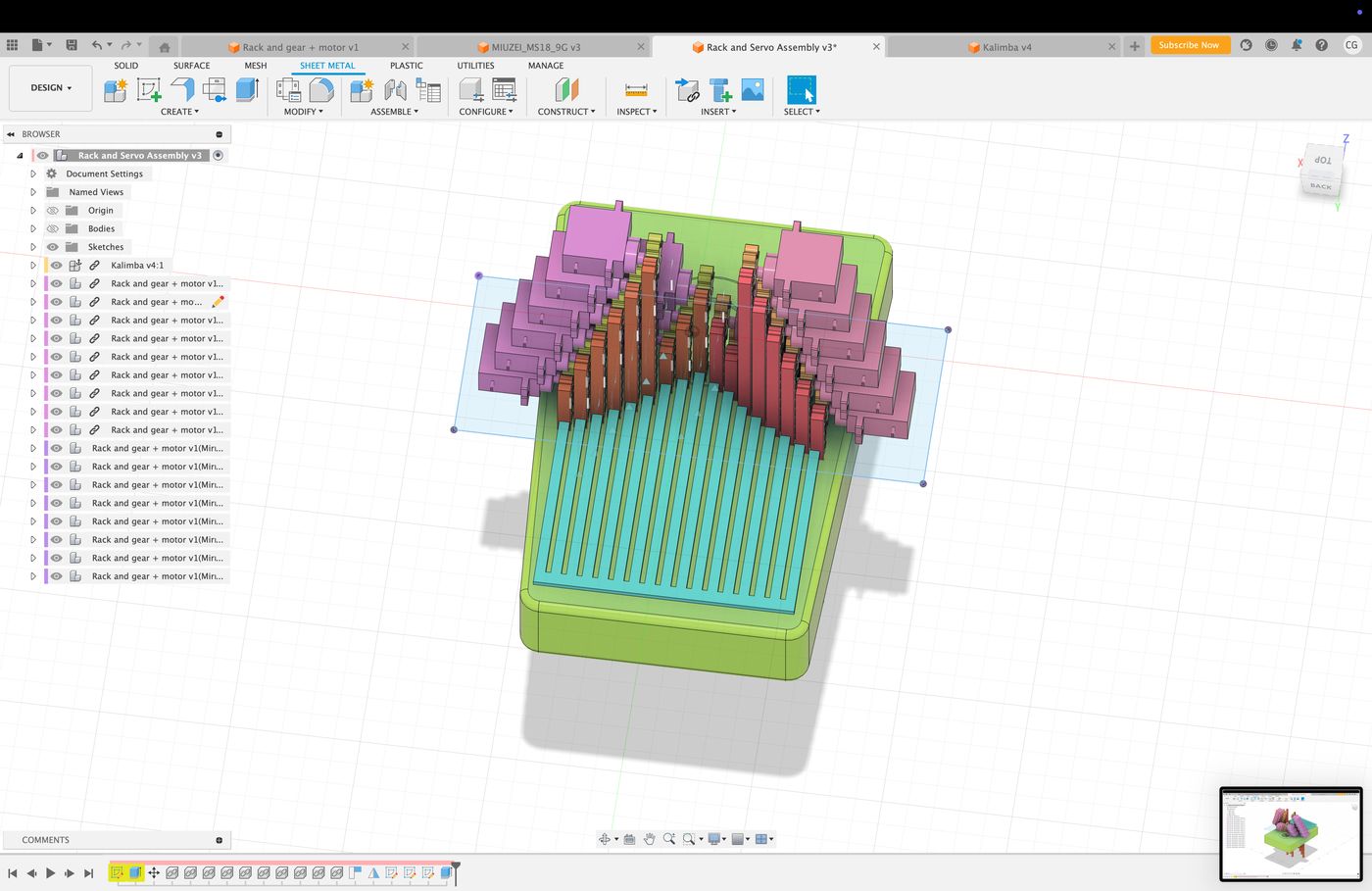Screen dimensions: 1372x891
Task: Select the Extrude tool in Create group
Action: [x=247, y=90]
